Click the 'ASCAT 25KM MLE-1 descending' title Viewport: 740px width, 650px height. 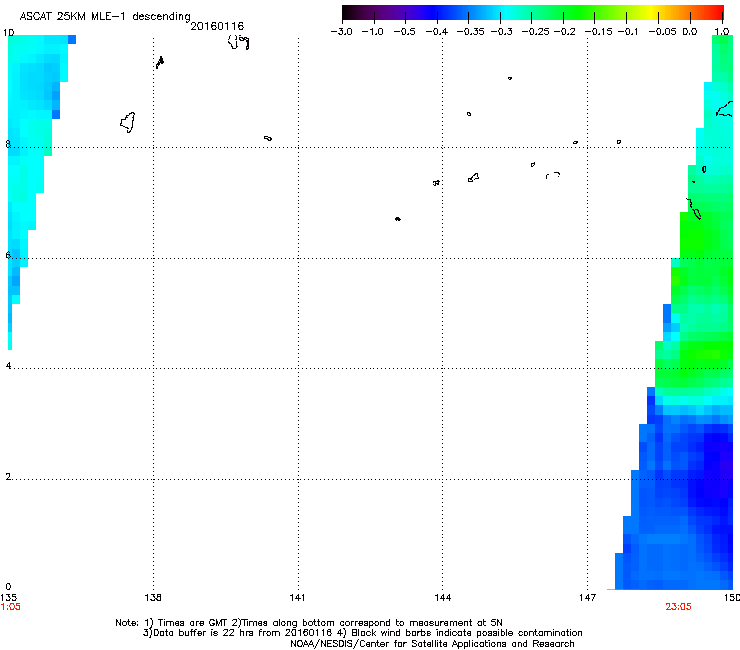click(105, 16)
